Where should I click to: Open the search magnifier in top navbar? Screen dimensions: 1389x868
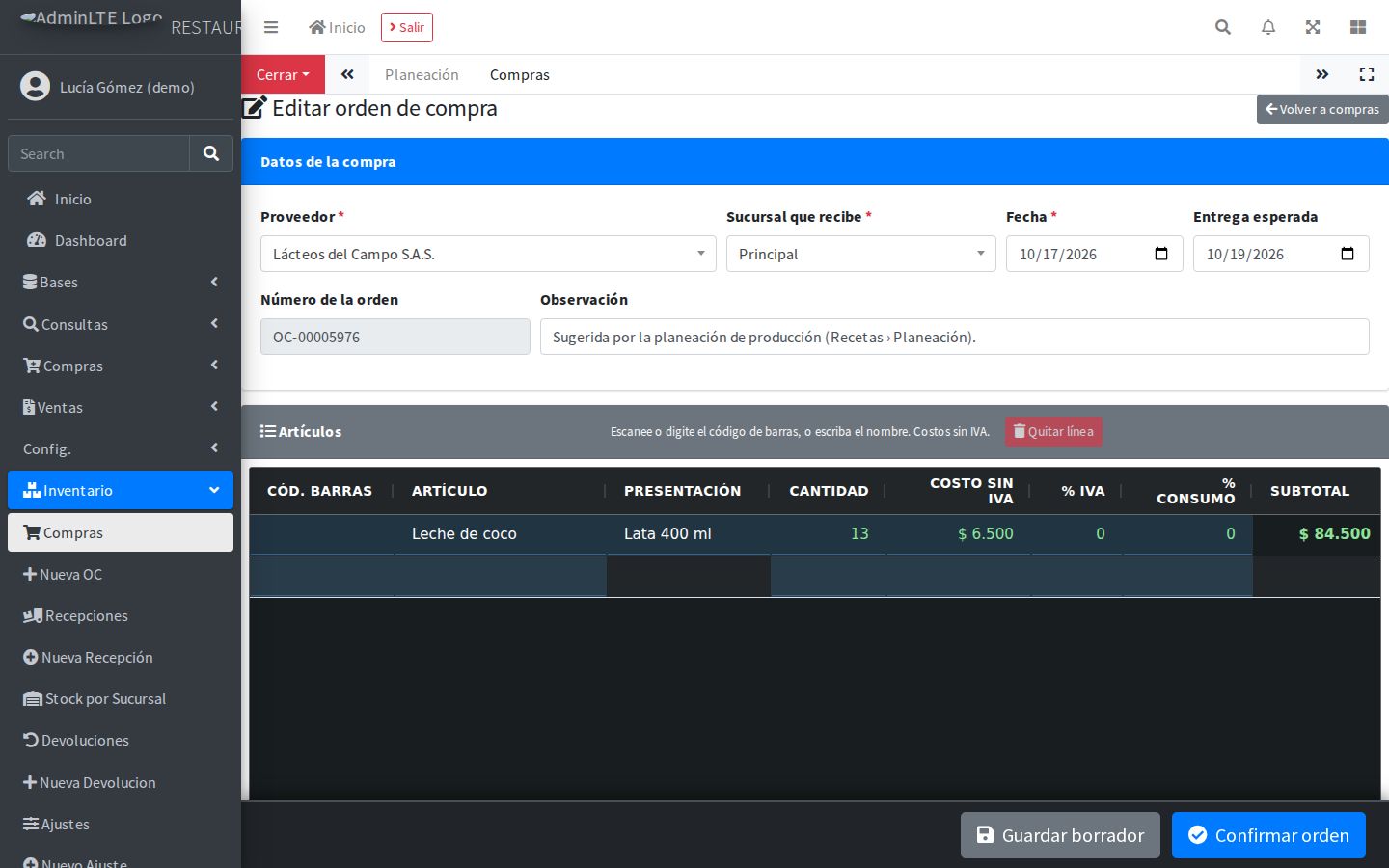[x=1223, y=27]
